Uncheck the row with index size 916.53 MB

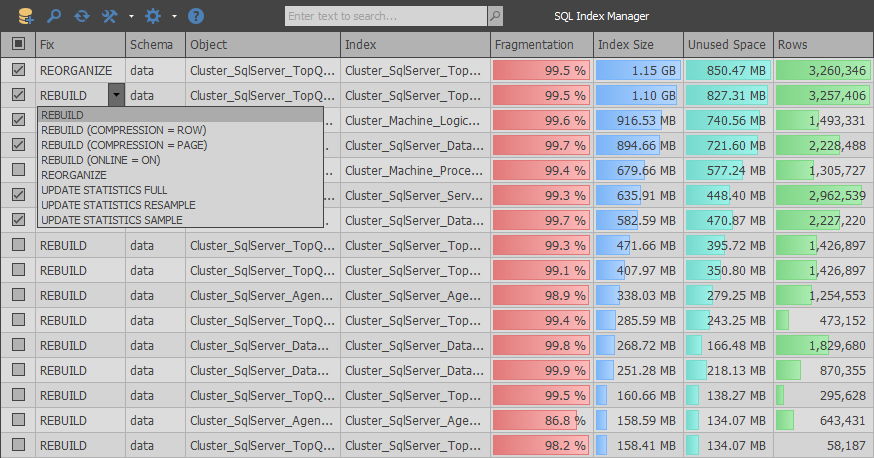18,120
